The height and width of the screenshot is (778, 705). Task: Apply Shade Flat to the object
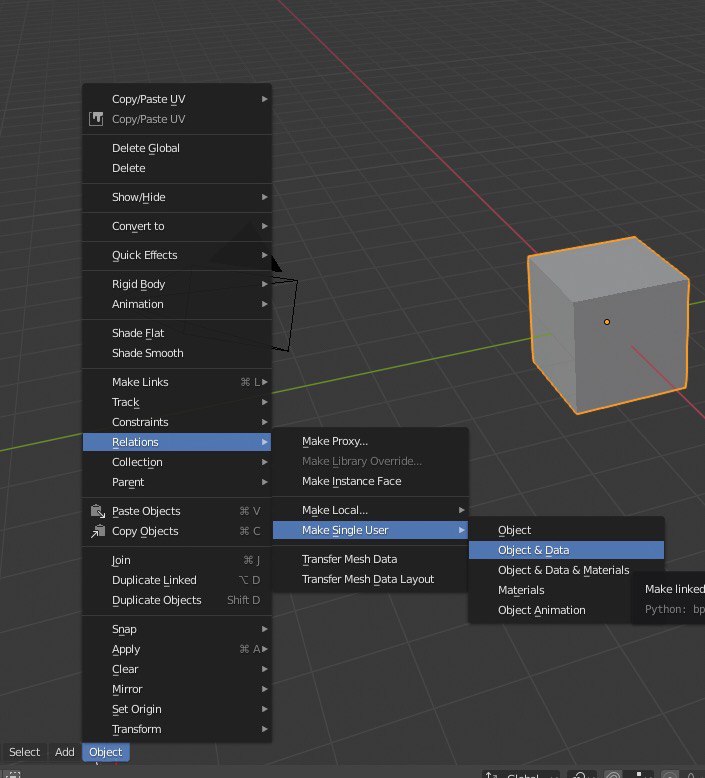coord(177,333)
